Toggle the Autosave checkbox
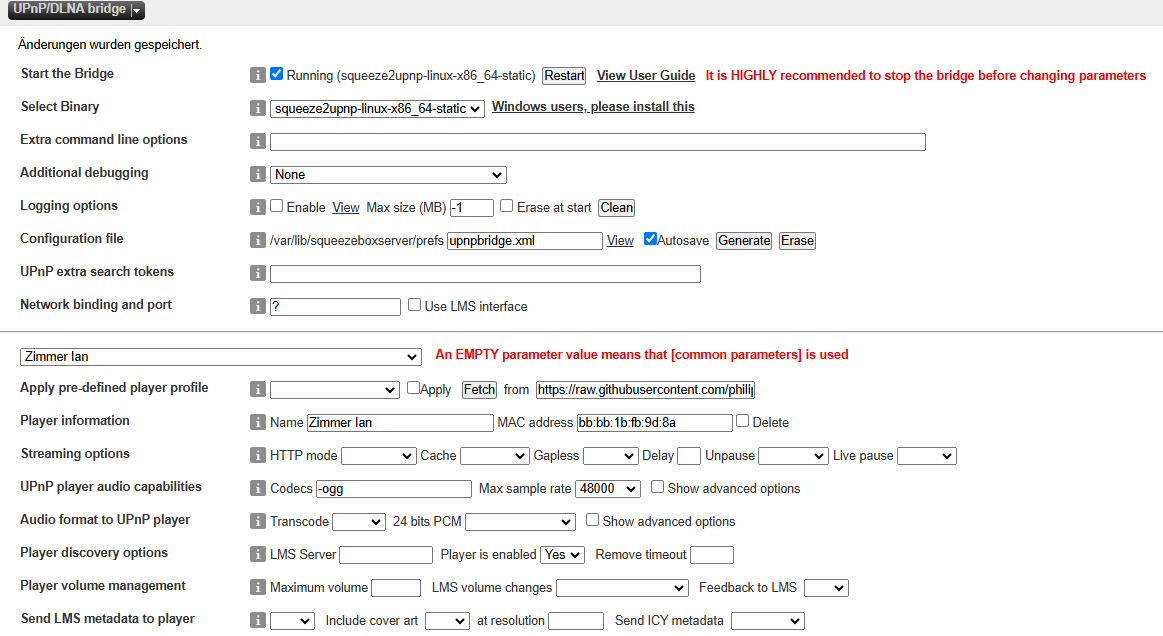Image resolution: width=1163 pixels, height=636 pixels. [x=650, y=238]
